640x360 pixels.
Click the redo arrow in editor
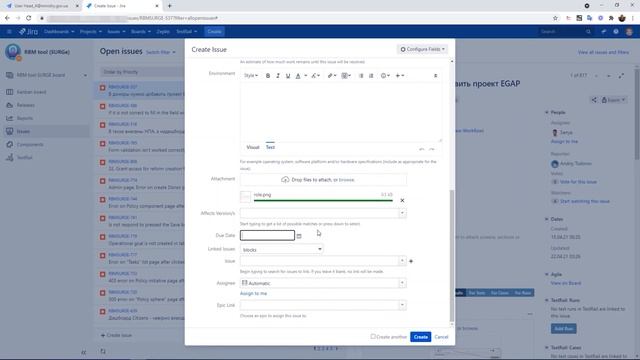click(x=431, y=149)
